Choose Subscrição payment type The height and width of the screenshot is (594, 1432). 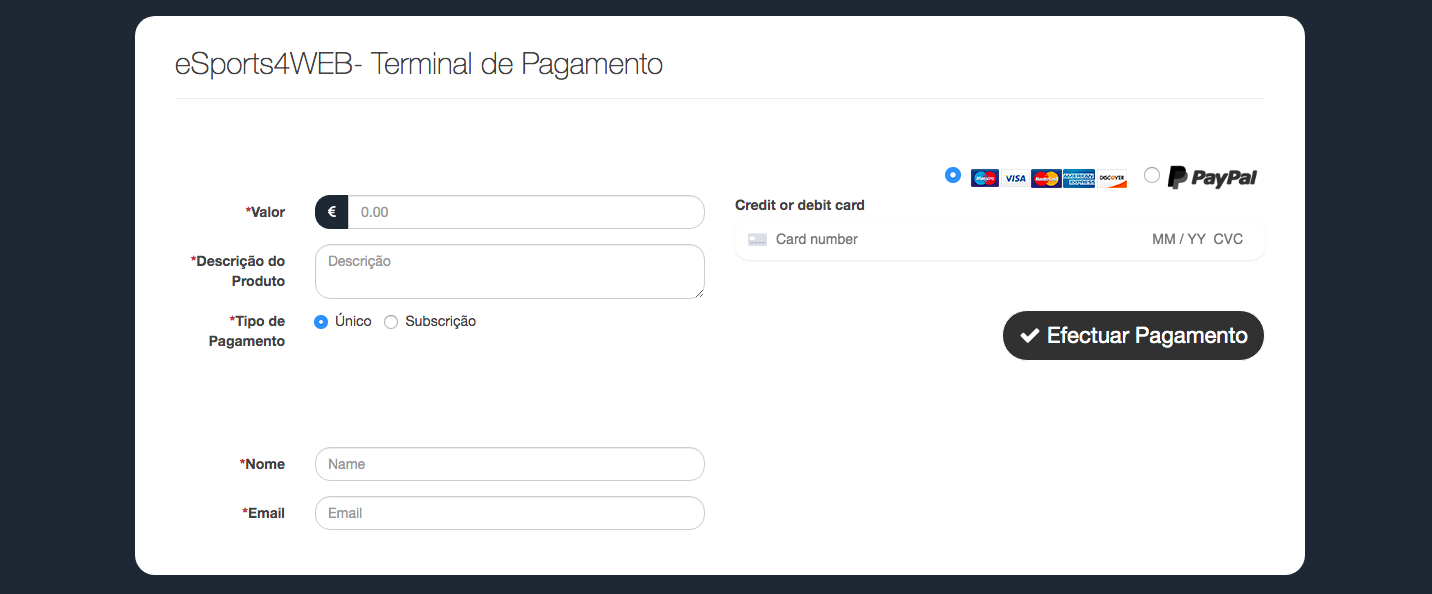click(391, 322)
